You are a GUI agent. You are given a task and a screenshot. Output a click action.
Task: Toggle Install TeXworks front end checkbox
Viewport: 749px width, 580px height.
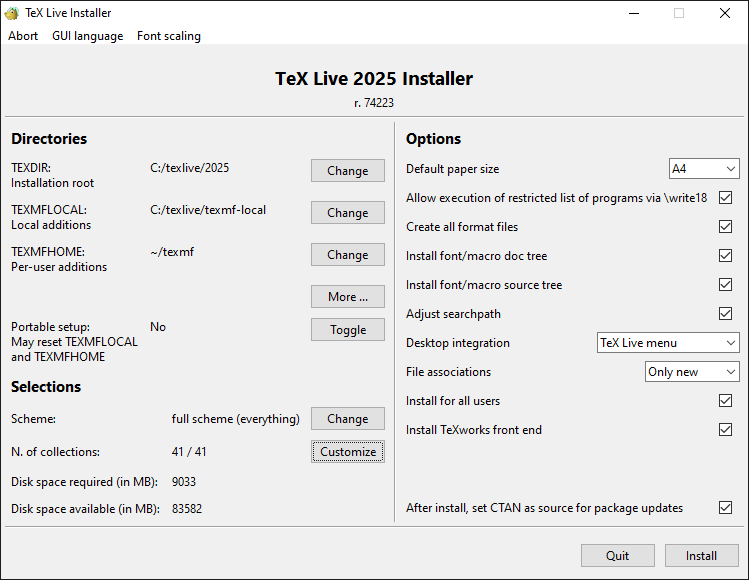pyautogui.click(x=725, y=430)
